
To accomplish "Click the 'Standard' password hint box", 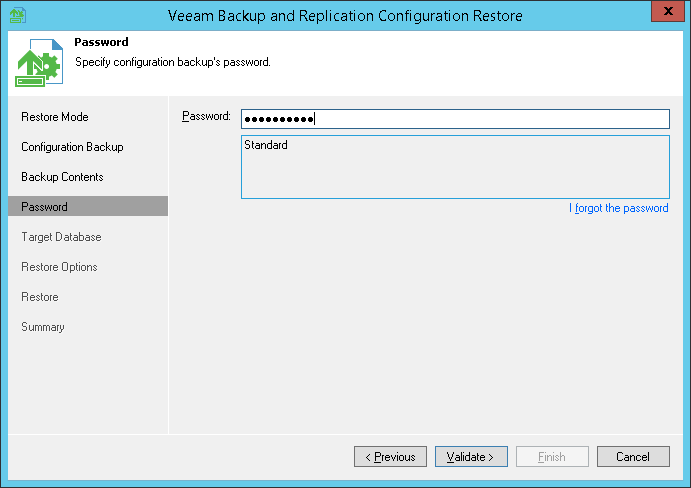I will pos(455,167).
